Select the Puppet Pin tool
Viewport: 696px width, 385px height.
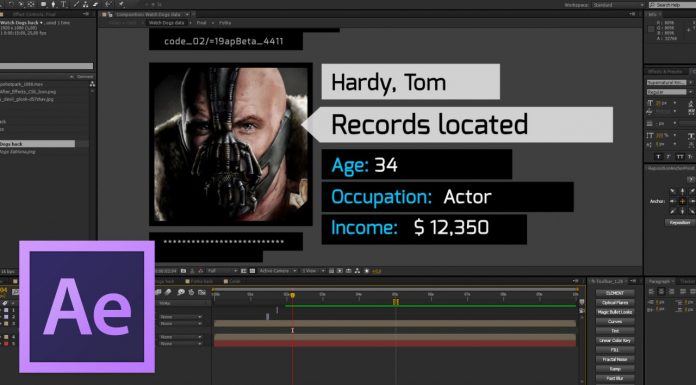click(x=122, y=4)
